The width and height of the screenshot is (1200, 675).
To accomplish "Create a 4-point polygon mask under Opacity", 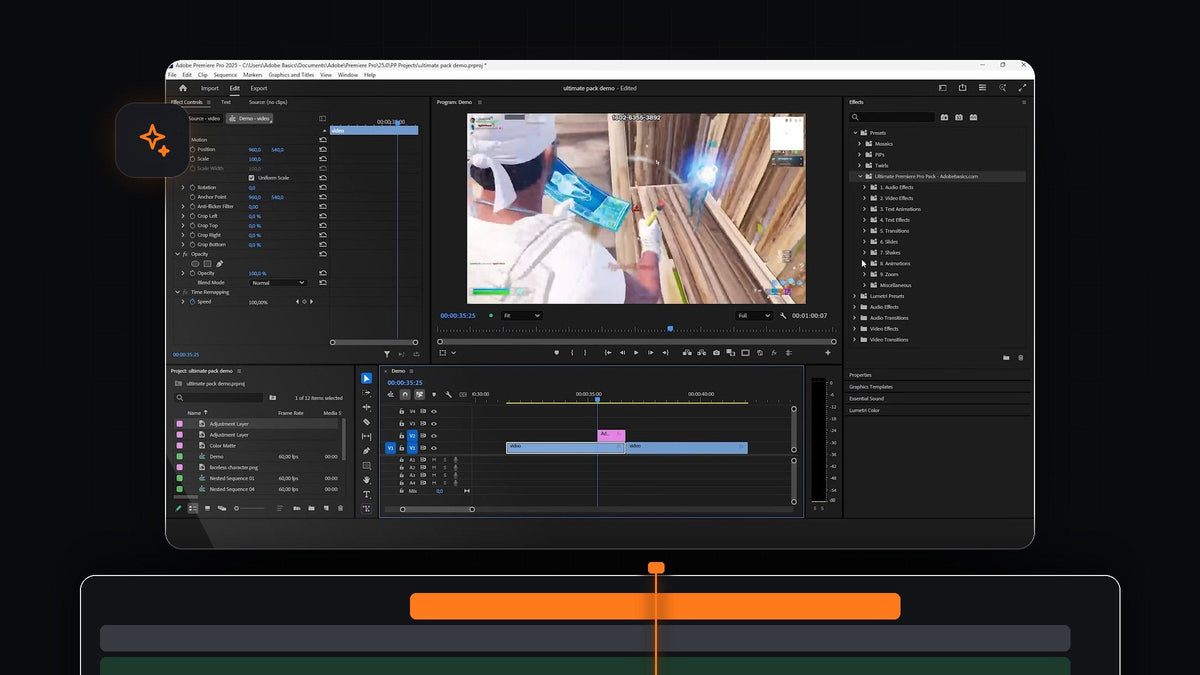I will pyautogui.click(x=207, y=264).
